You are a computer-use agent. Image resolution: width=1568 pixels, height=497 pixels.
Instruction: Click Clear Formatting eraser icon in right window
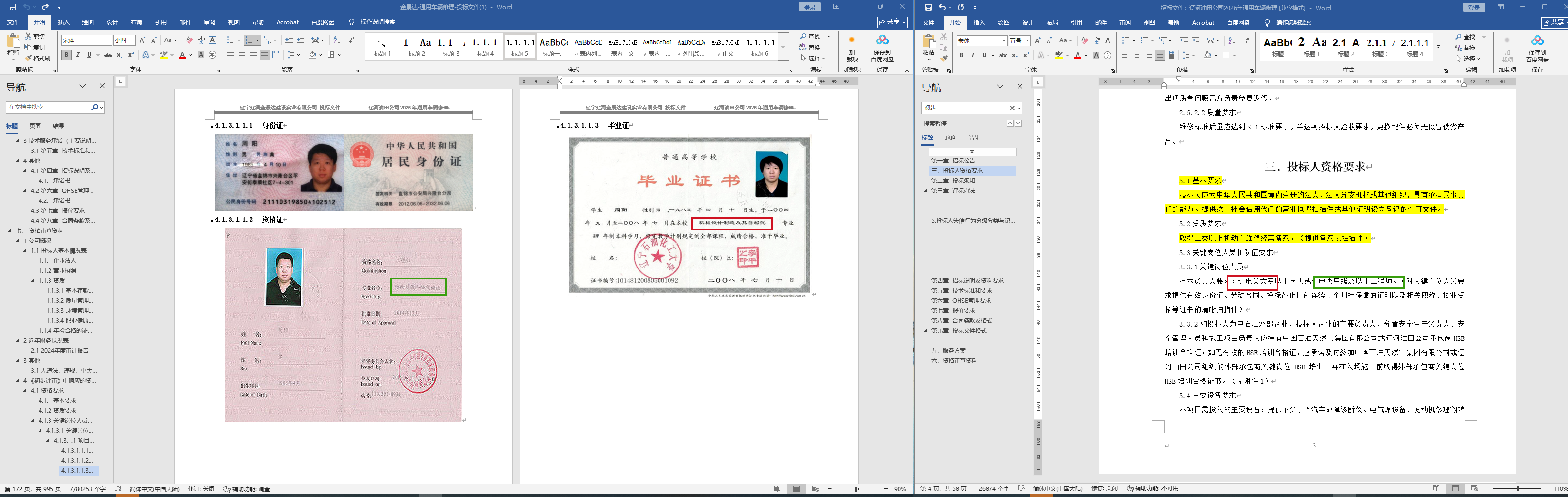point(1084,41)
